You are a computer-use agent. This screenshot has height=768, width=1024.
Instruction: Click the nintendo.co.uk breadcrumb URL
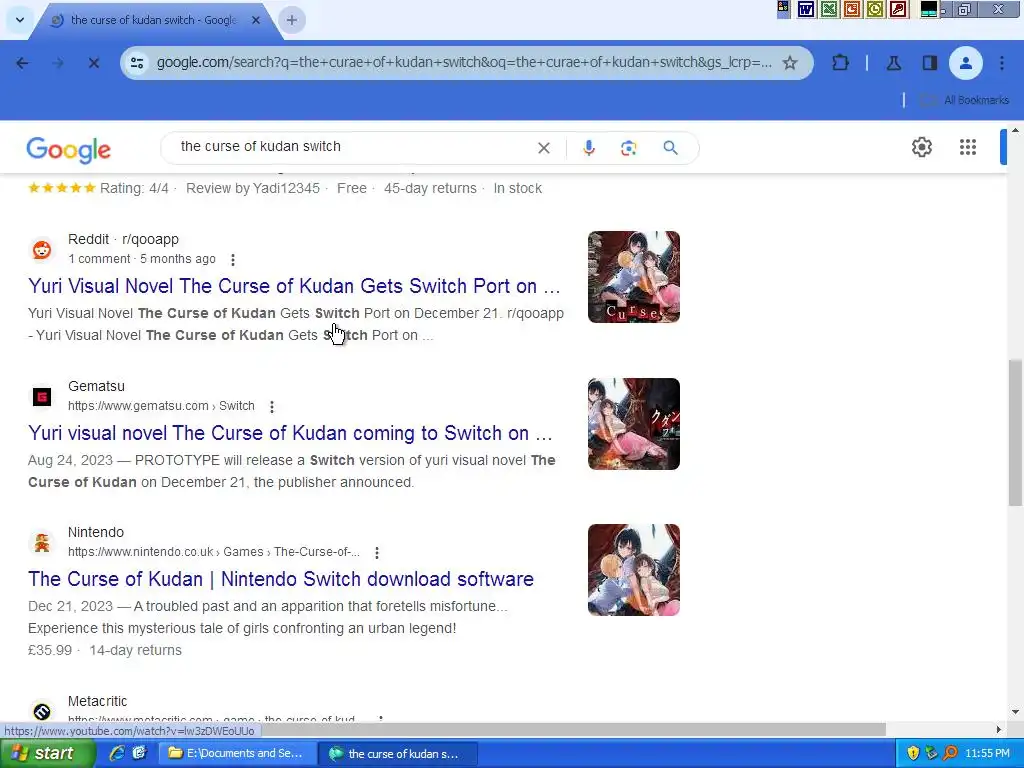(214, 552)
